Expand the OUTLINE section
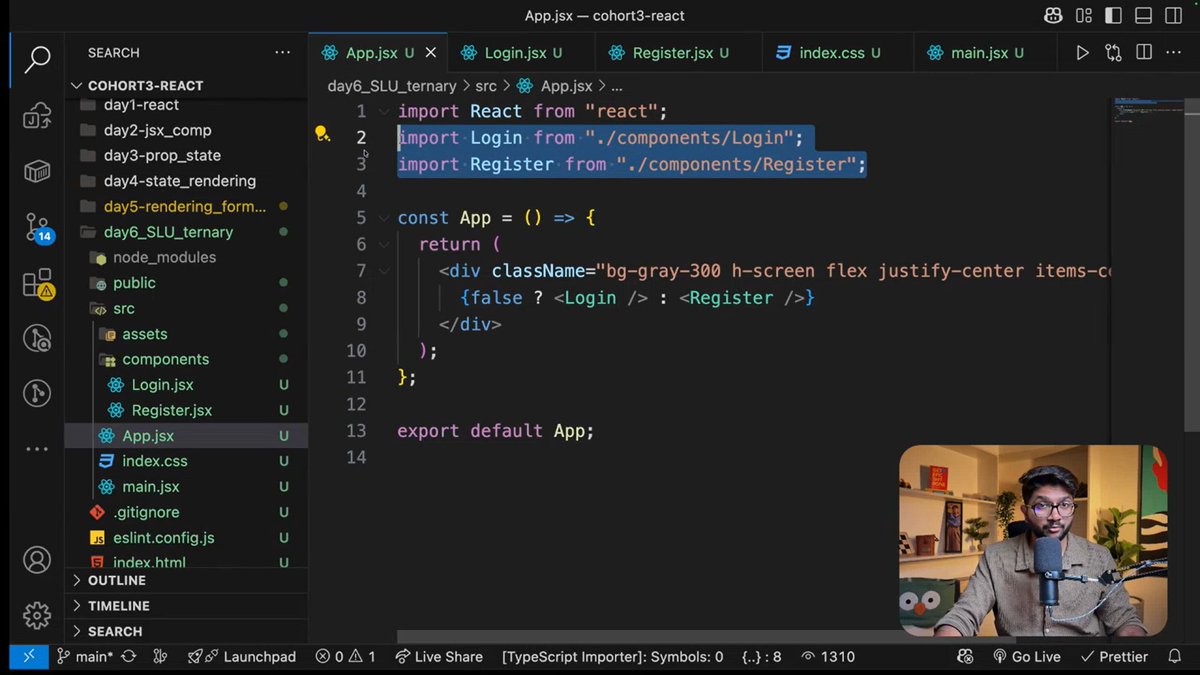Image resolution: width=1200 pixels, height=675 pixels. pyautogui.click(x=186, y=581)
